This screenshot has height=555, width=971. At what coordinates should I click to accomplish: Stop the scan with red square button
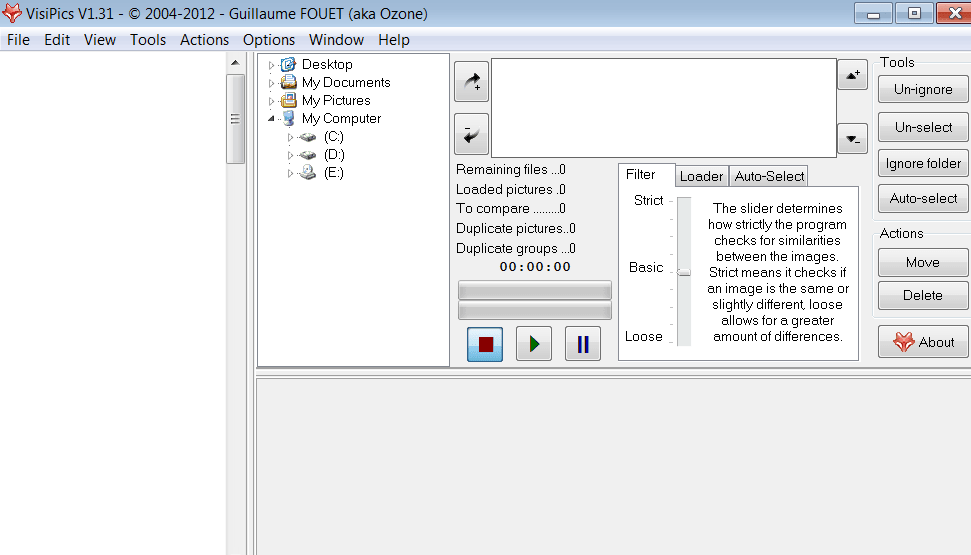point(485,344)
